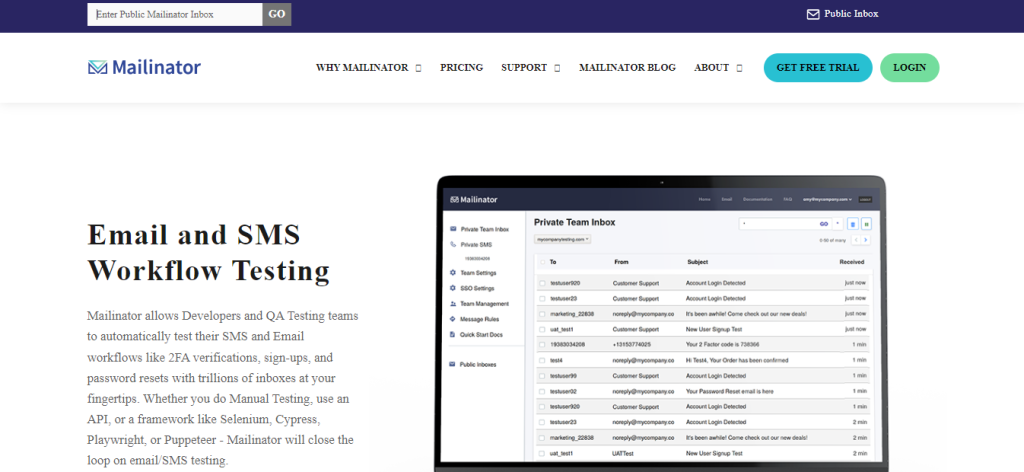Viewport: 1024px width, 472px height.
Task: Click the previous page arrow in the preview inbox
Action: click(856, 240)
